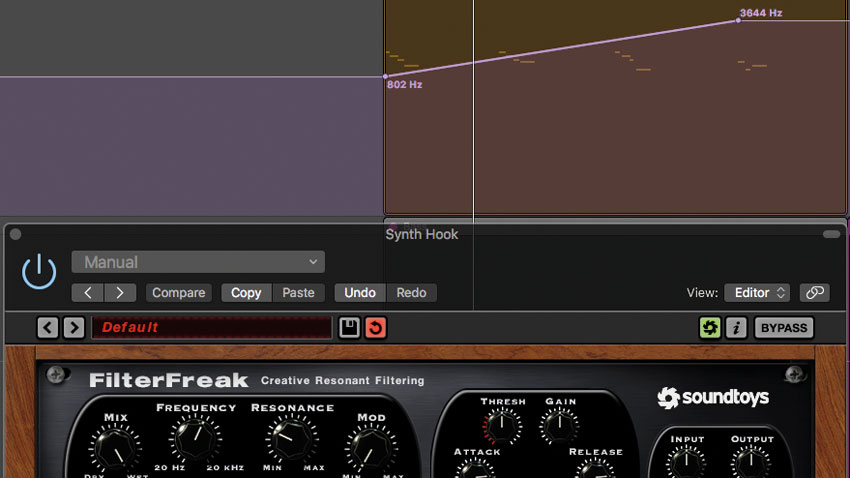The width and height of the screenshot is (850, 478).
Task: Go to previous Logic plugin setting
Action: coord(88,293)
